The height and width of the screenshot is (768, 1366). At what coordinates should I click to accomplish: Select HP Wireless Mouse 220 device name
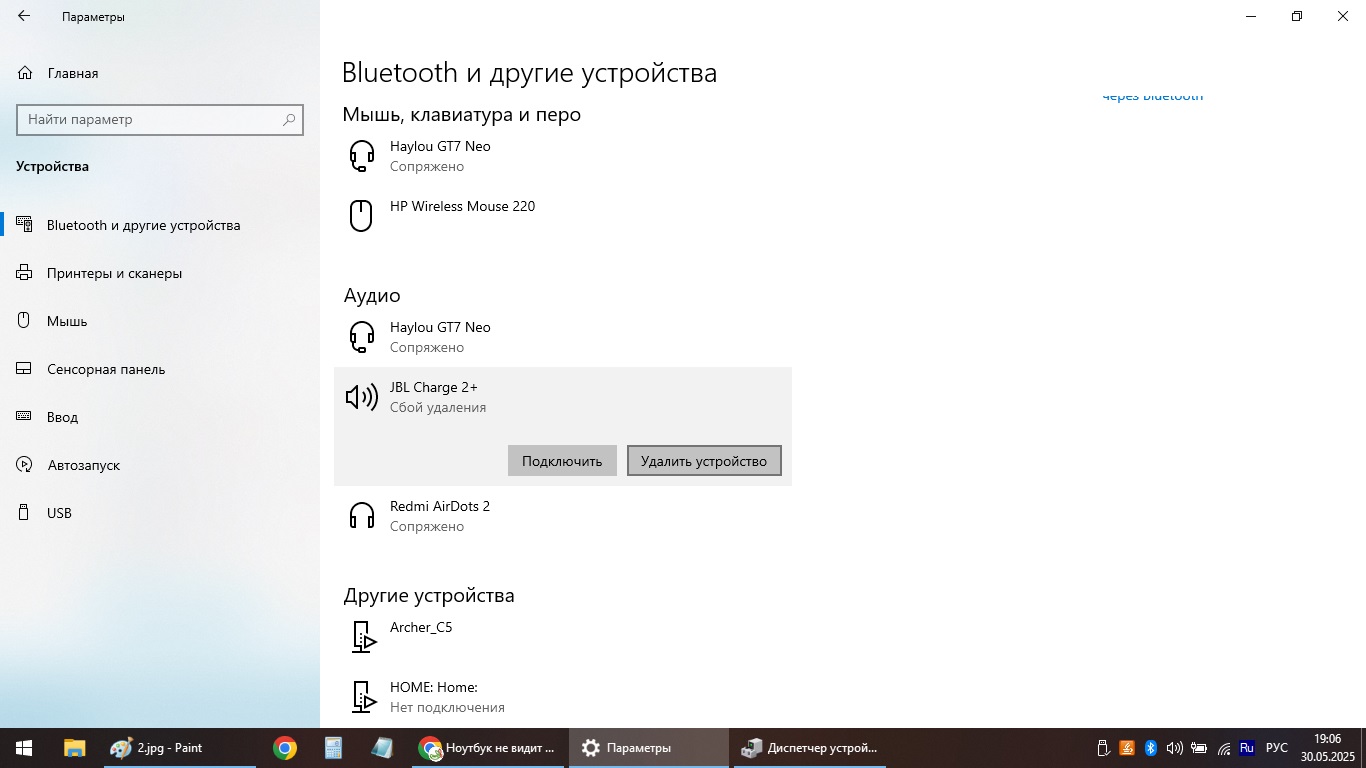pos(462,206)
